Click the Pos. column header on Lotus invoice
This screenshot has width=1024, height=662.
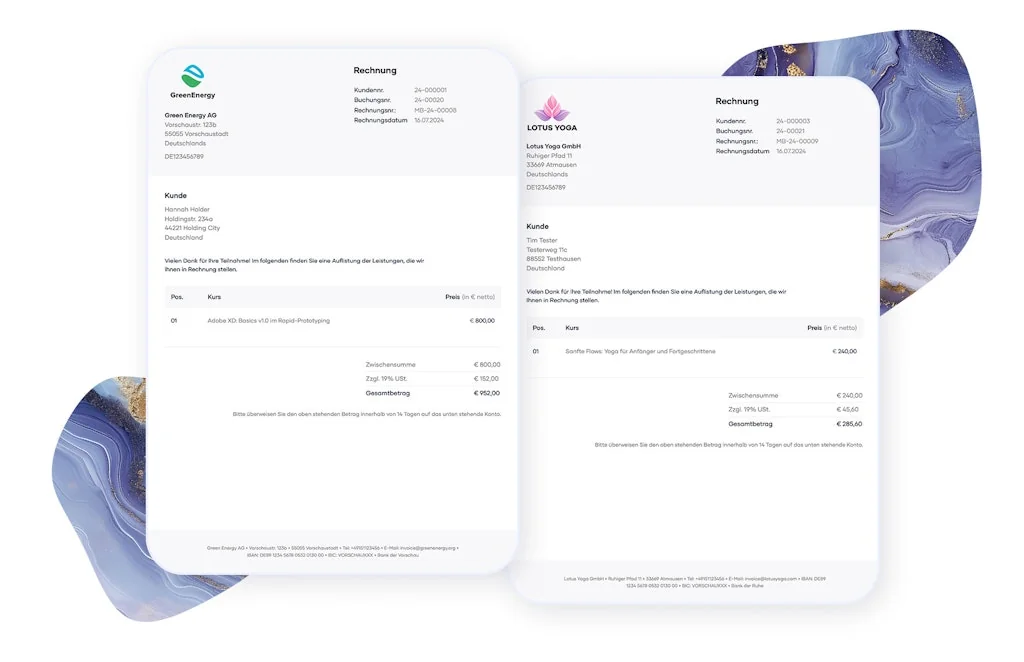pos(537,327)
